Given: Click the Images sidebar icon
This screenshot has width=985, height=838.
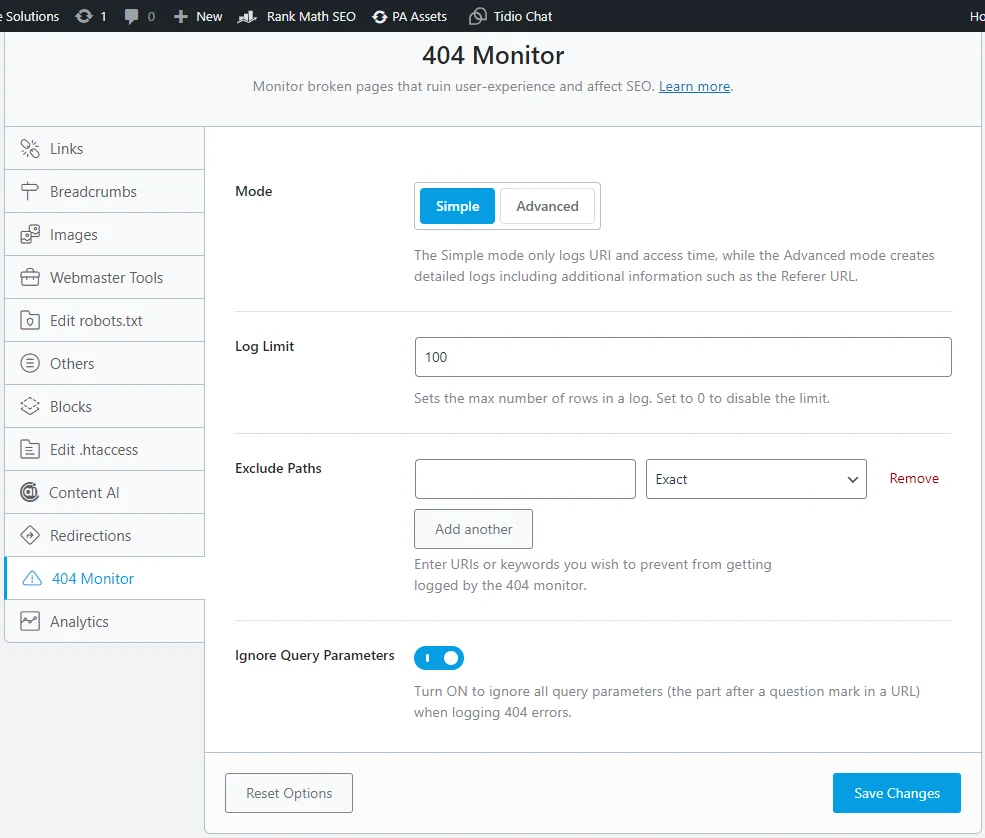Looking at the screenshot, I should tap(30, 234).
